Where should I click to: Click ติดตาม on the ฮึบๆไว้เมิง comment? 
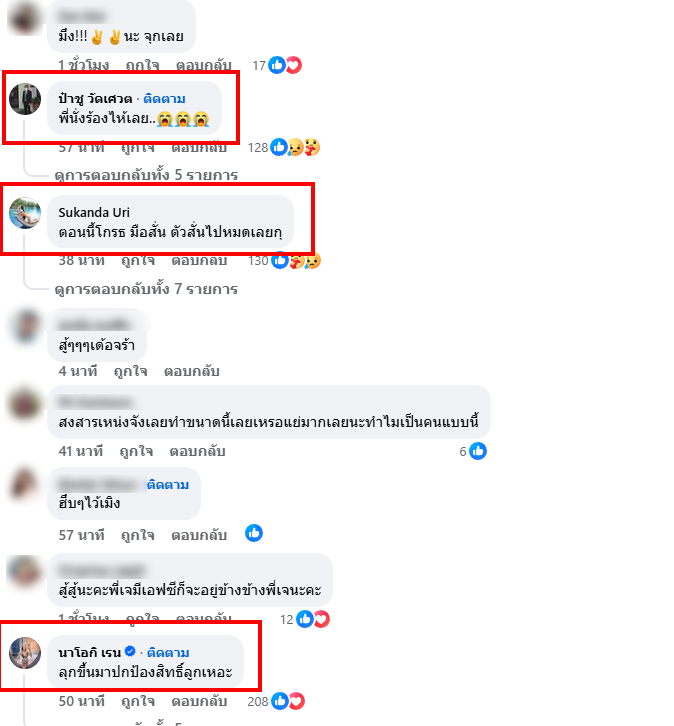168,485
